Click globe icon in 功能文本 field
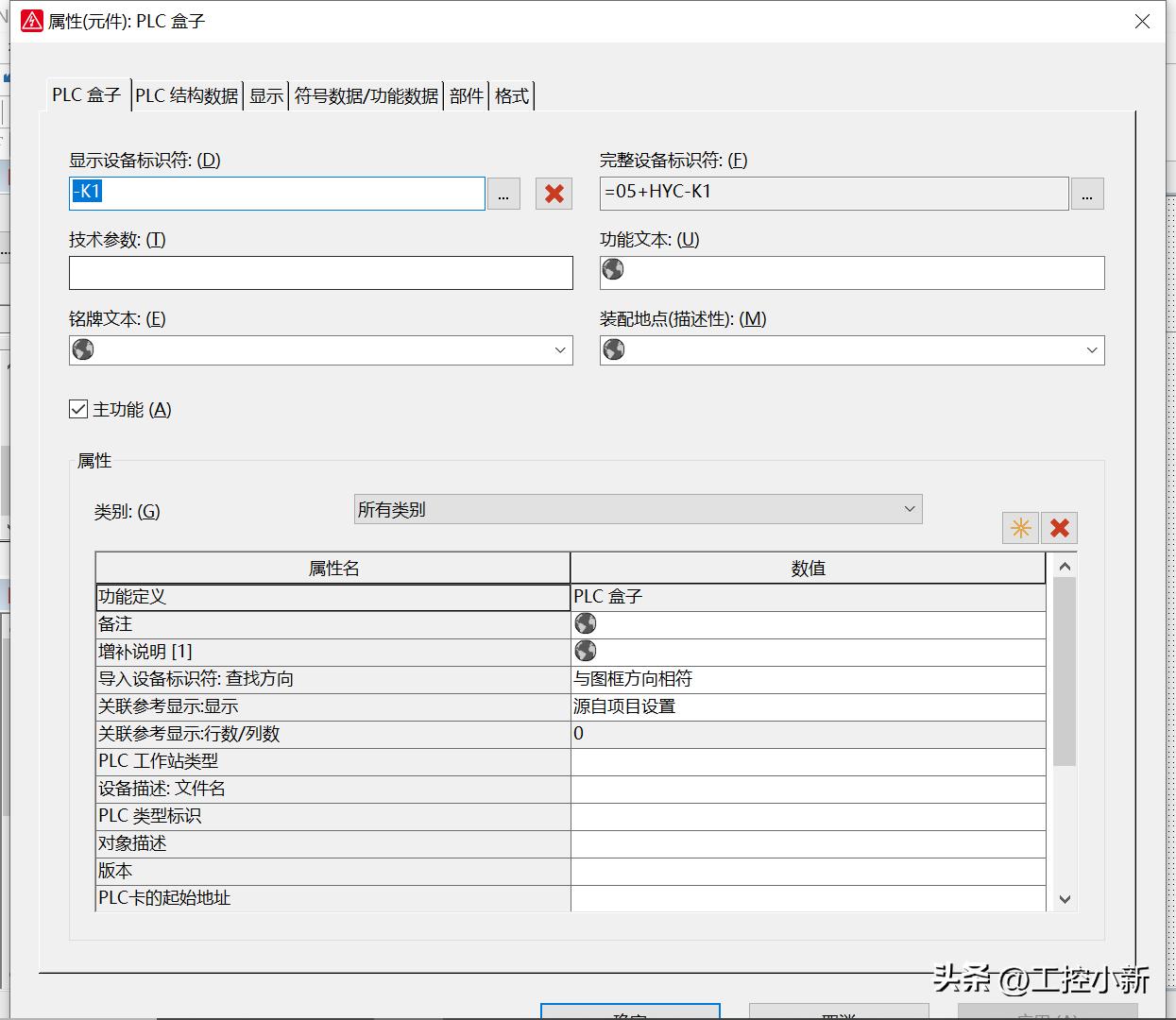The width and height of the screenshot is (1176, 1020). 613,269
